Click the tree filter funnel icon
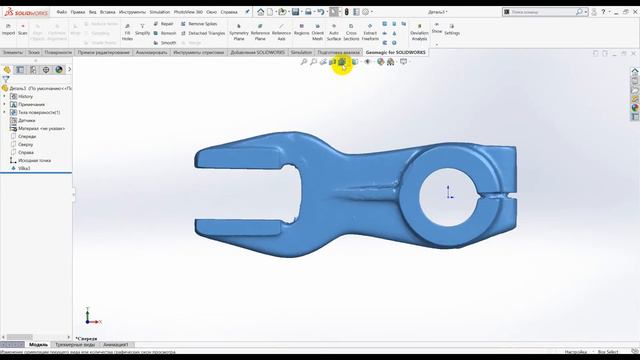The image size is (640, 360). click(6, 80)
